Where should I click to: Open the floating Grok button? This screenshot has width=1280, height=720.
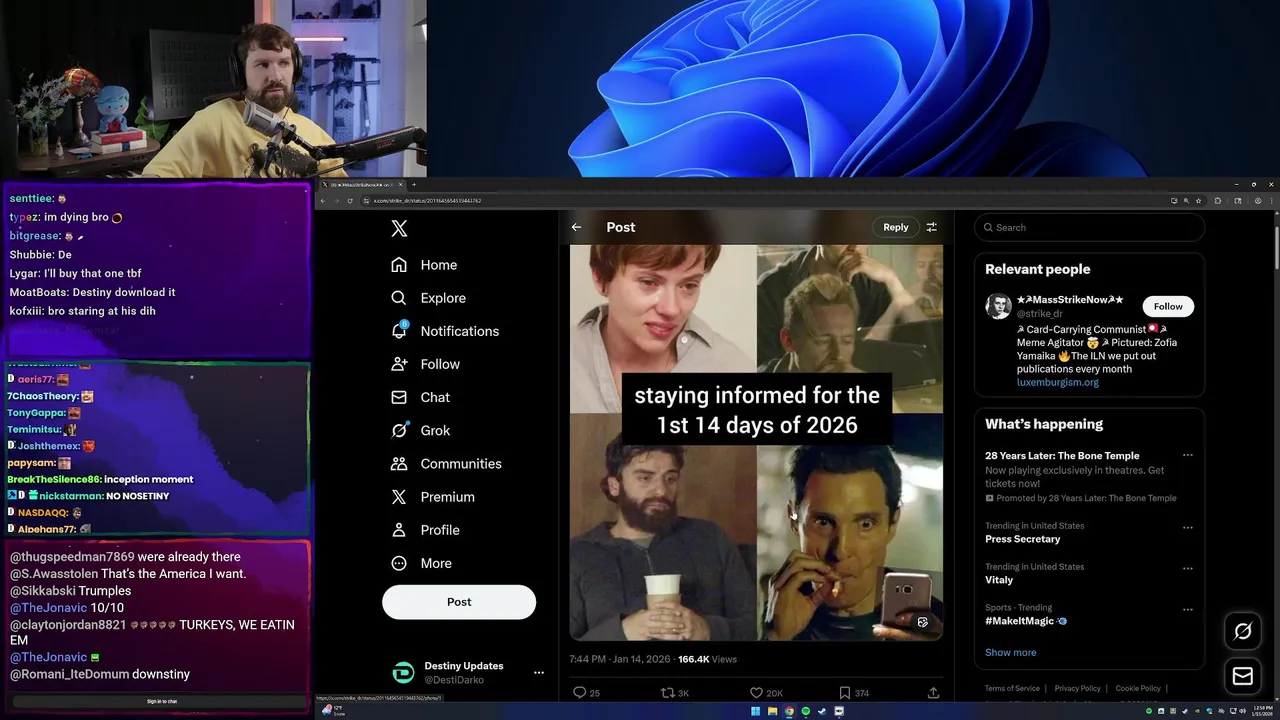pyautogui.click(x=1243, y=632)
